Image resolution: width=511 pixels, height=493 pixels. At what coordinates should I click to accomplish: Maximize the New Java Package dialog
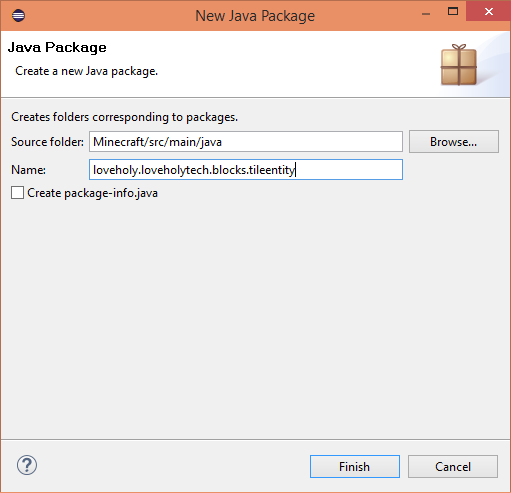[x=453, y=12]
